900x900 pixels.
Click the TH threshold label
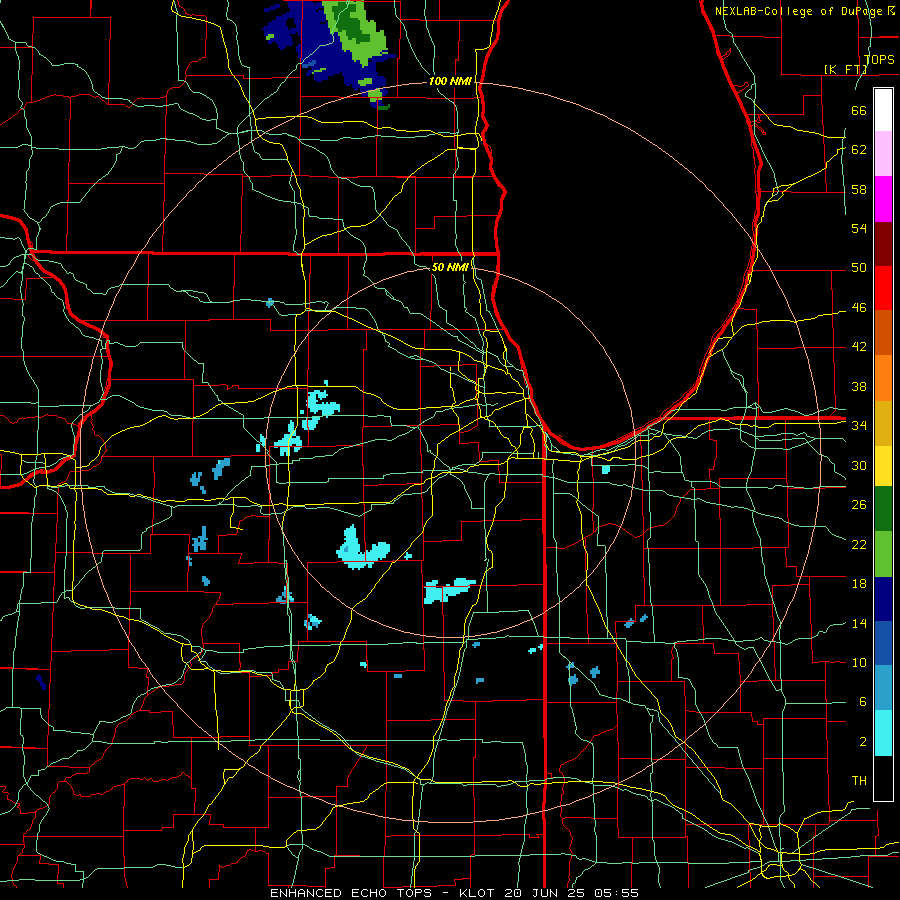tap(859, 780)
